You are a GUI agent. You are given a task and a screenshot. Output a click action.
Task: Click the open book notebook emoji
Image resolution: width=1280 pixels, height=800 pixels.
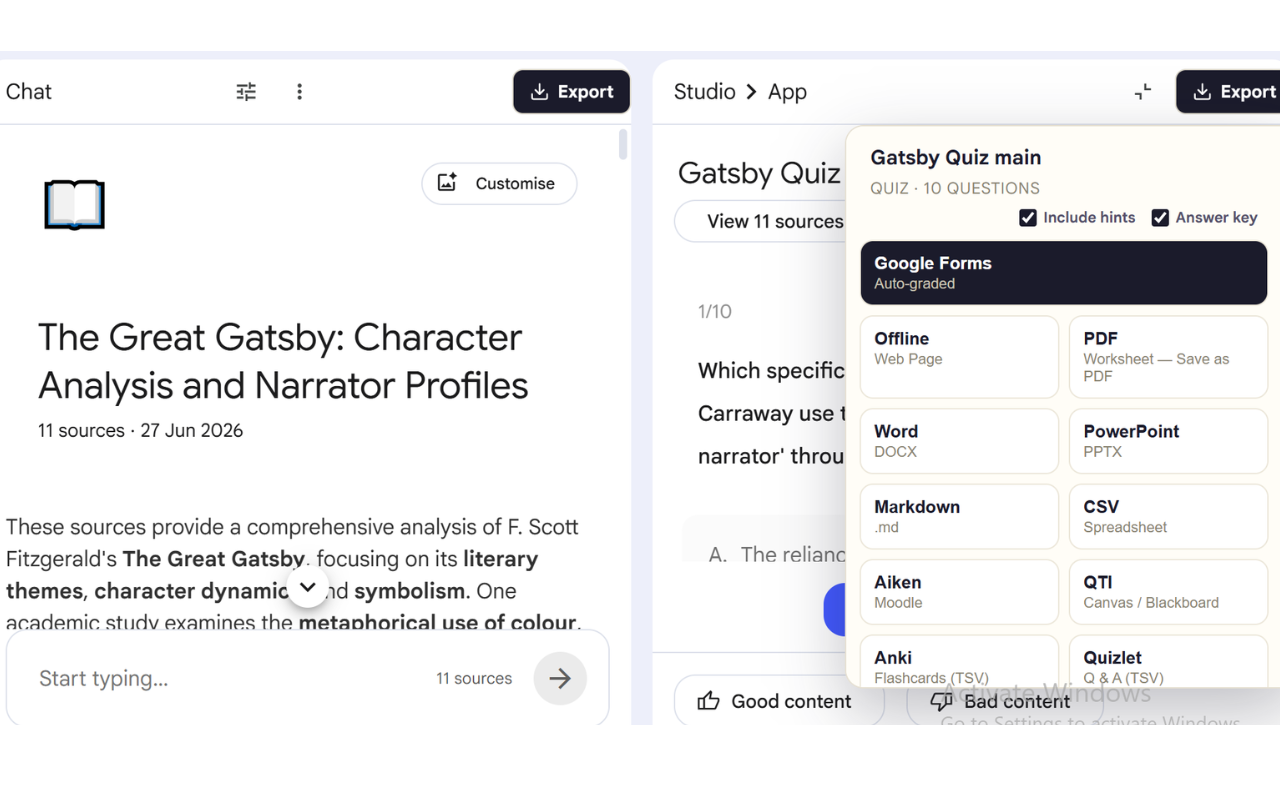tap(74, 205)
